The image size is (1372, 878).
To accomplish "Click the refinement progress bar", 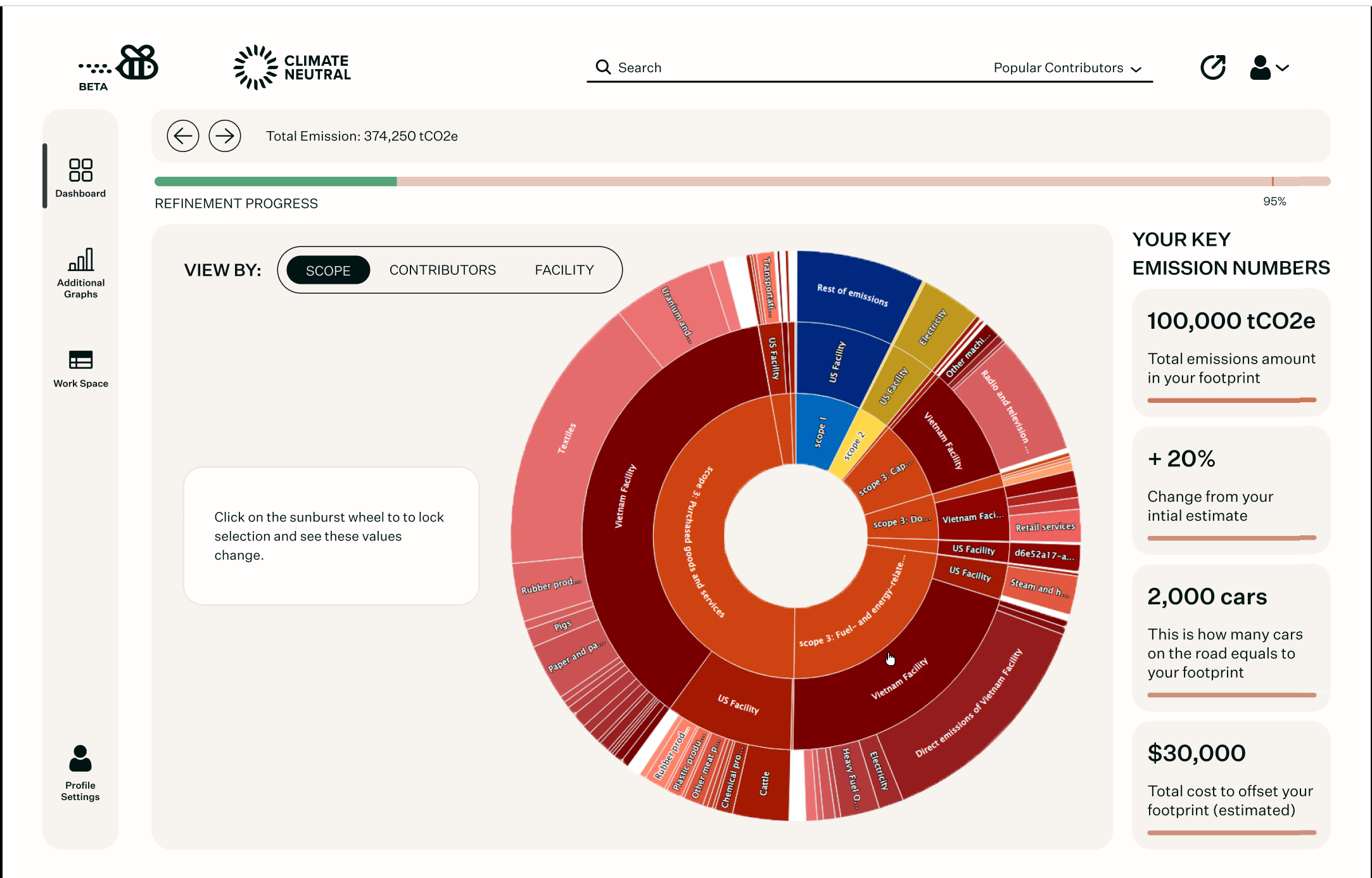I will tap(741, 182).
